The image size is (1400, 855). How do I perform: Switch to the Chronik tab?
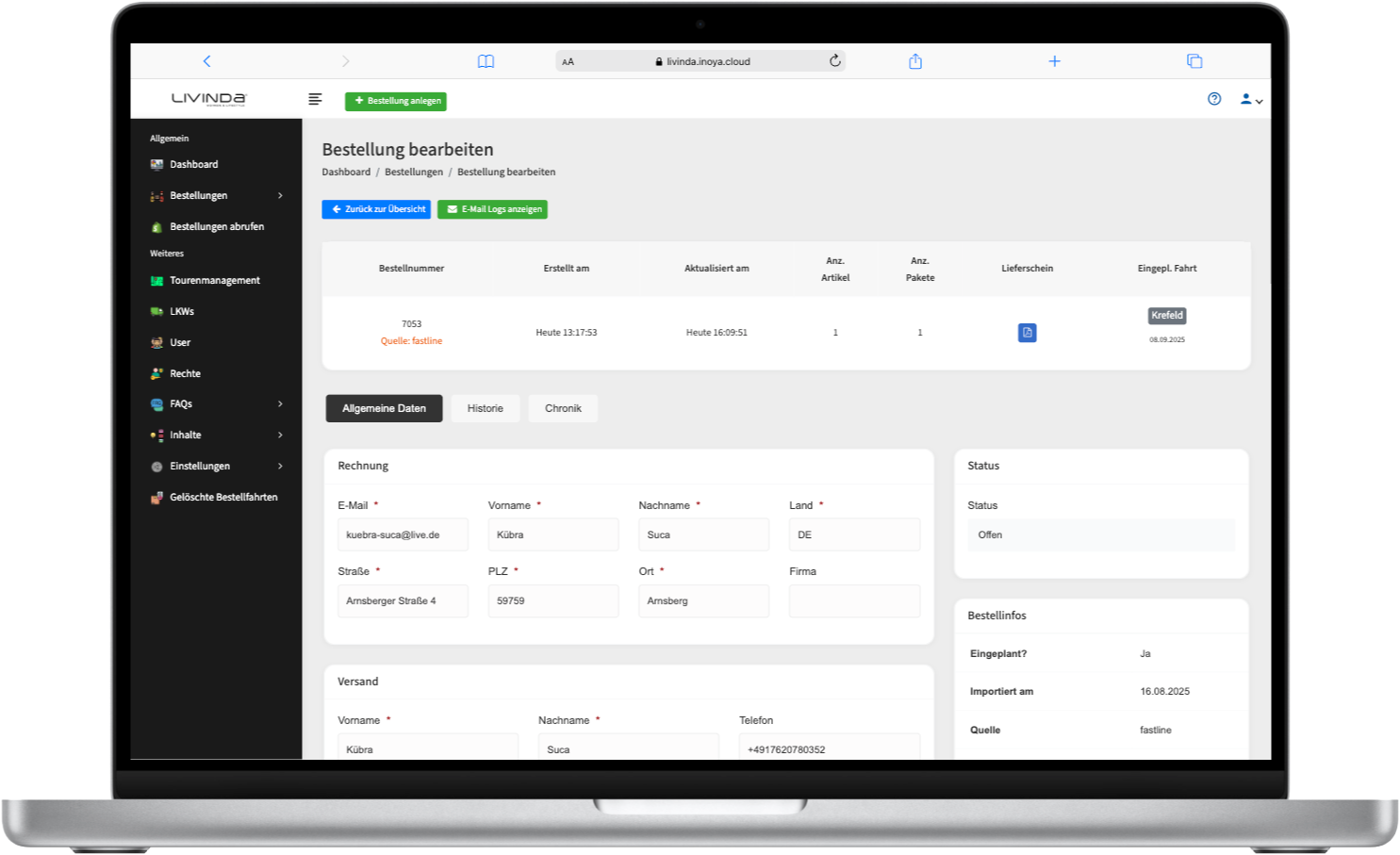[x=563, y=408]
